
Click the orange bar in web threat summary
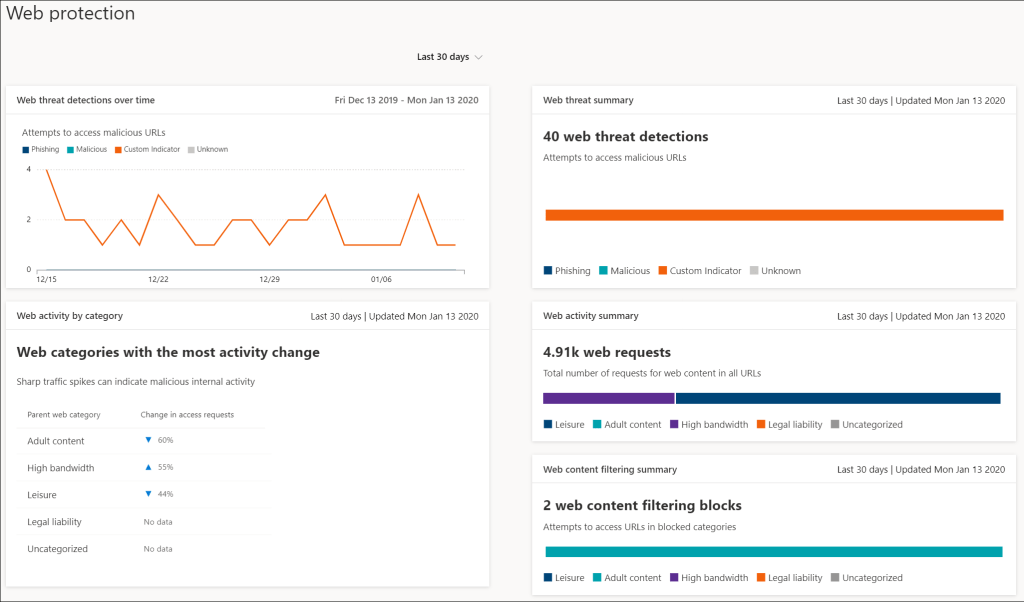pyautogui.click(x=773, y=214)
